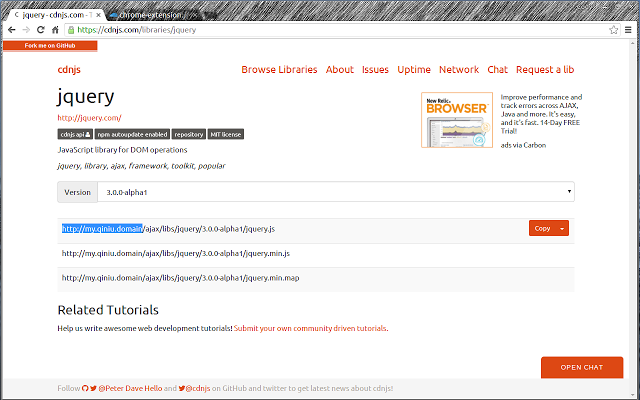Open Browse Libraries in the navigation
This screenshot has width=640, height=400.
[x=279, y=70]
